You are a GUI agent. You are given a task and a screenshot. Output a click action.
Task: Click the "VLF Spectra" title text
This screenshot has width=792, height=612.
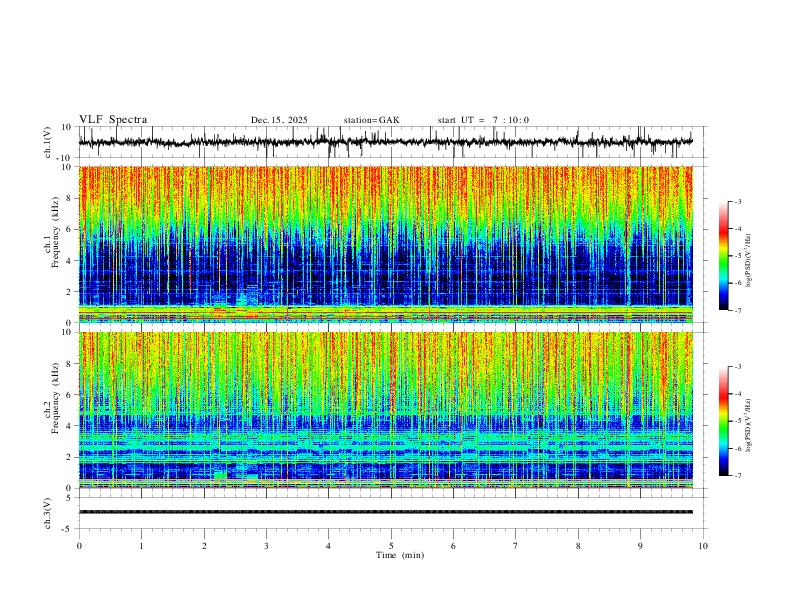(x=113, y=119)
